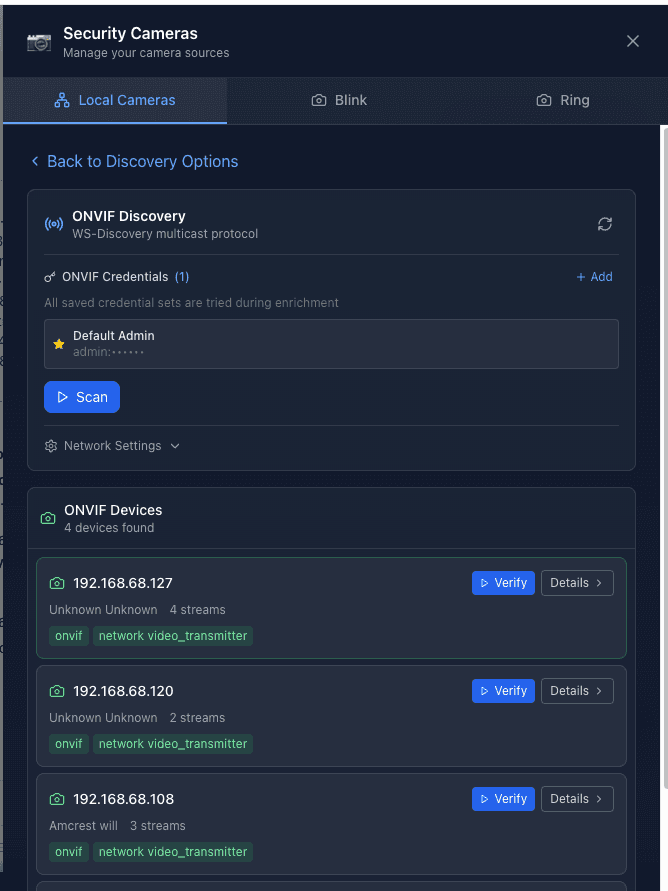The height and width of the screenshot is (891, 668).
Task: Verify the 192.168.68.127 camera
Action: (503, 583)
